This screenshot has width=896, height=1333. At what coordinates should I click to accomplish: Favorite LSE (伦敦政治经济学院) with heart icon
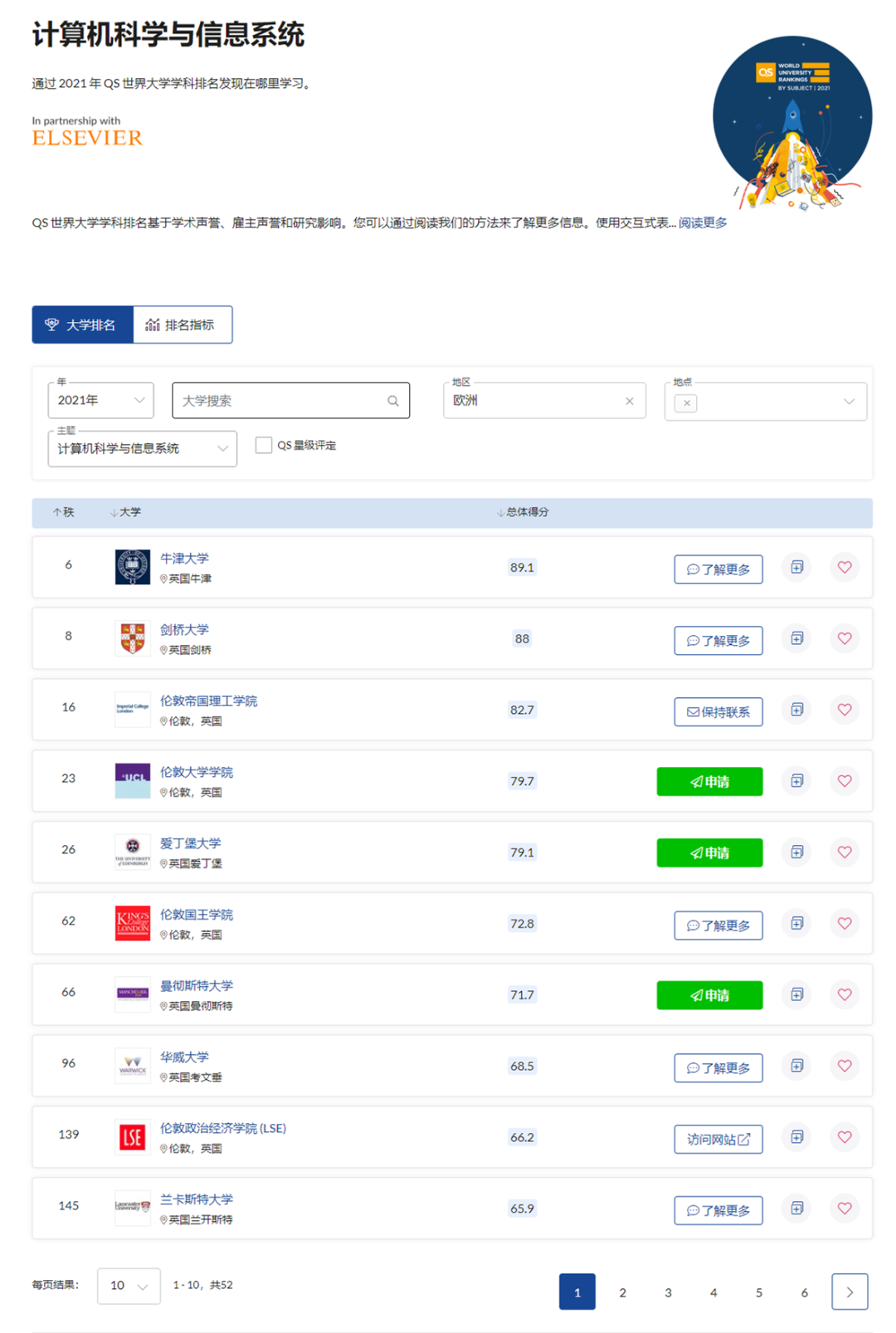845,1138
